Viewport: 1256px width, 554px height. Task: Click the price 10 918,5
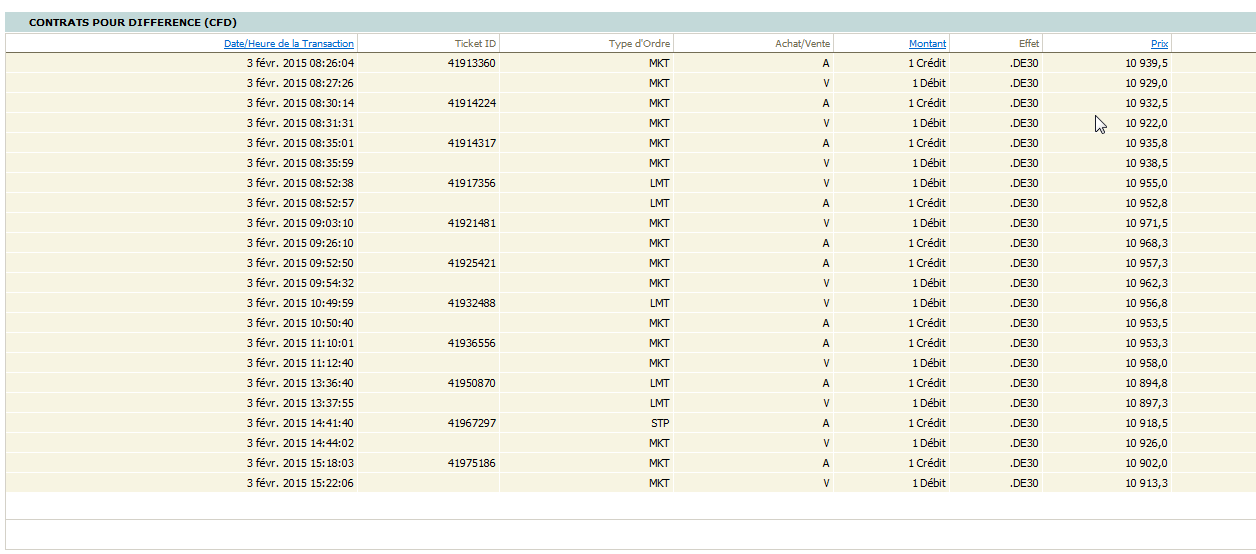point(1146,423)
